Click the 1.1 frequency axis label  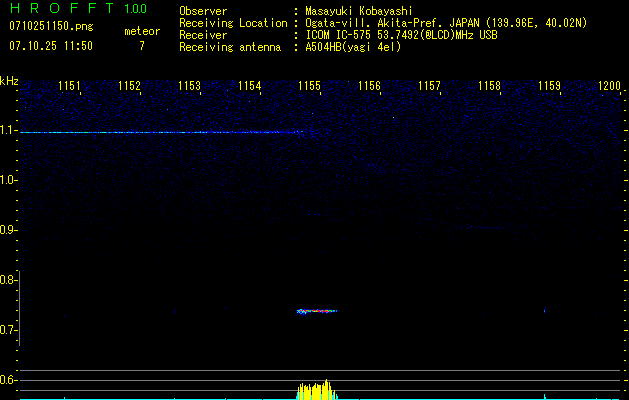(8, 130)
